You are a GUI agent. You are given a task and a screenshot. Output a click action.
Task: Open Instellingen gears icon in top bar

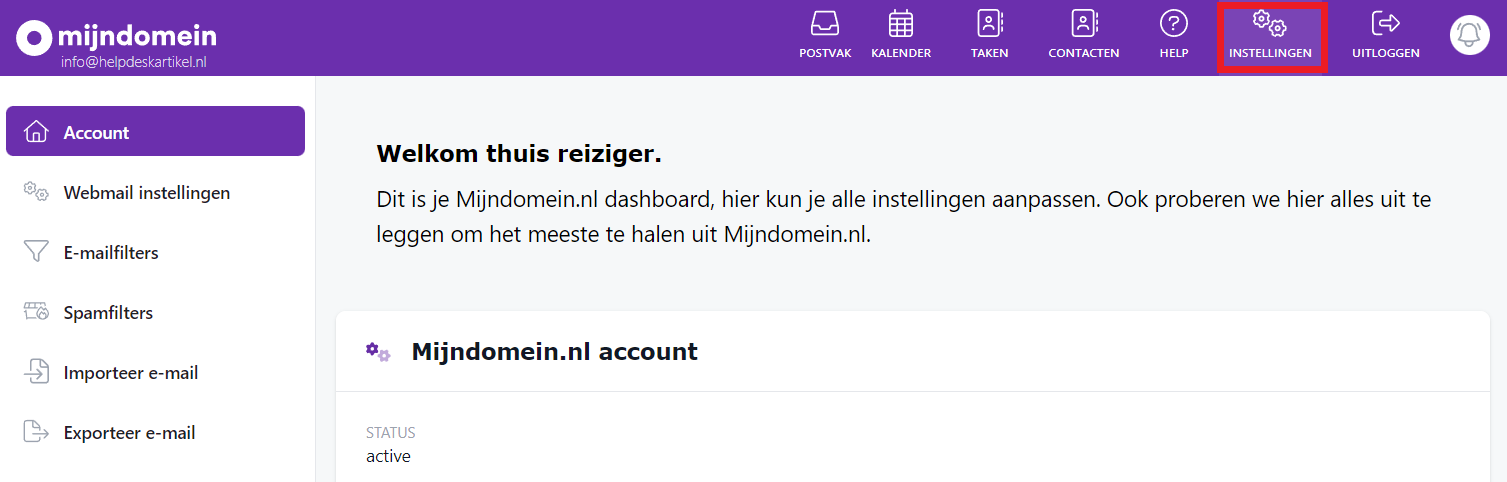tap(1270, 24)
